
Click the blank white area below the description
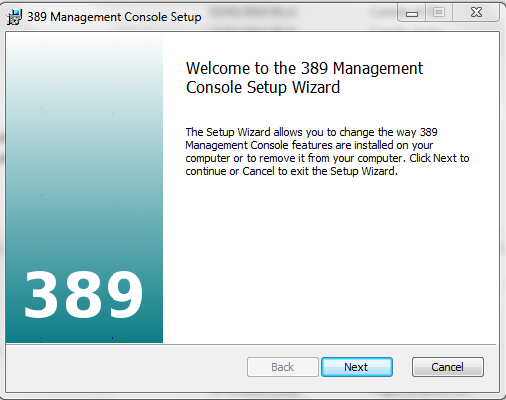[330, 260]
